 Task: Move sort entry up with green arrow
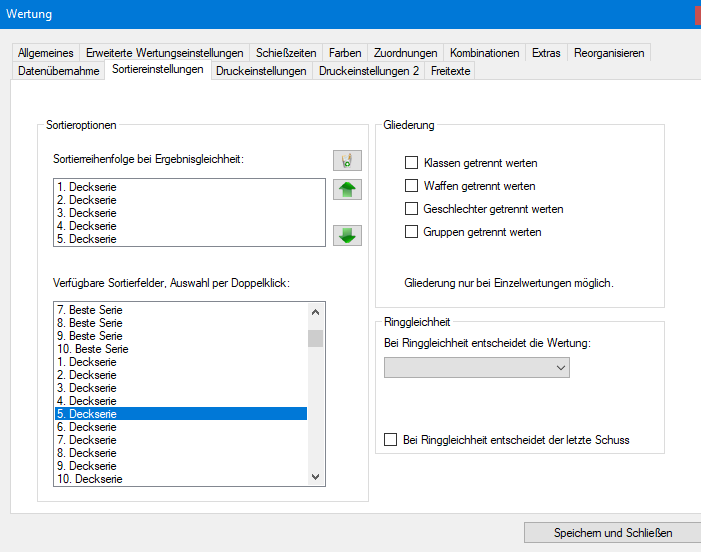[x=347, y=189]
